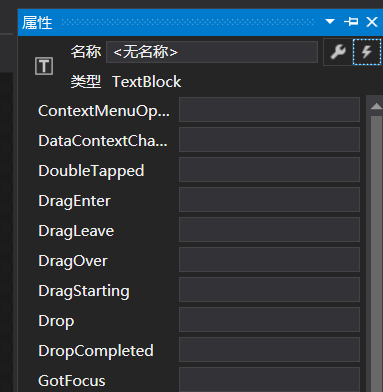Viewport: 383px width, 392px height.
Task: Click the GotFocus event input box
Action: tap(269, 380)
